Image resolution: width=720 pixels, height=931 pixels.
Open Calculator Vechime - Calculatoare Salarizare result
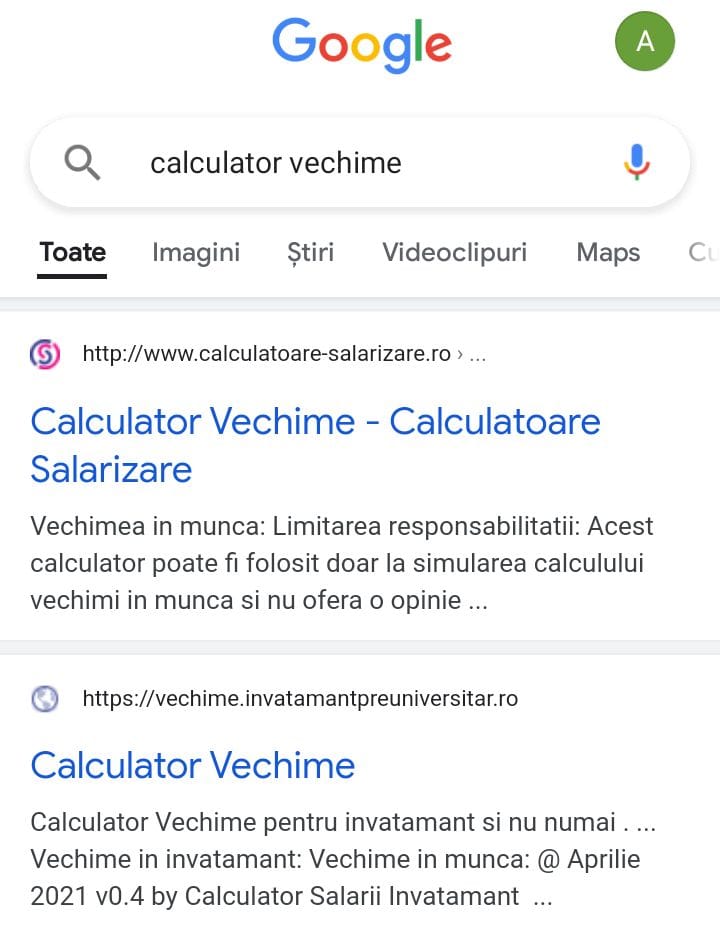tap(315, 445)
